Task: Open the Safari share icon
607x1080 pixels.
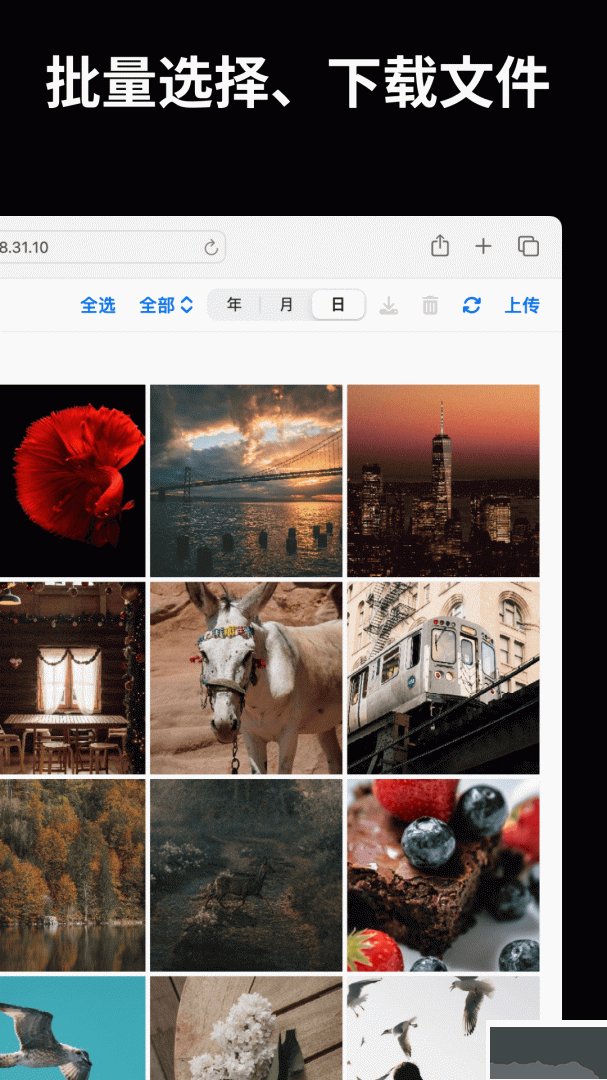Action: (x=440, y=246)
